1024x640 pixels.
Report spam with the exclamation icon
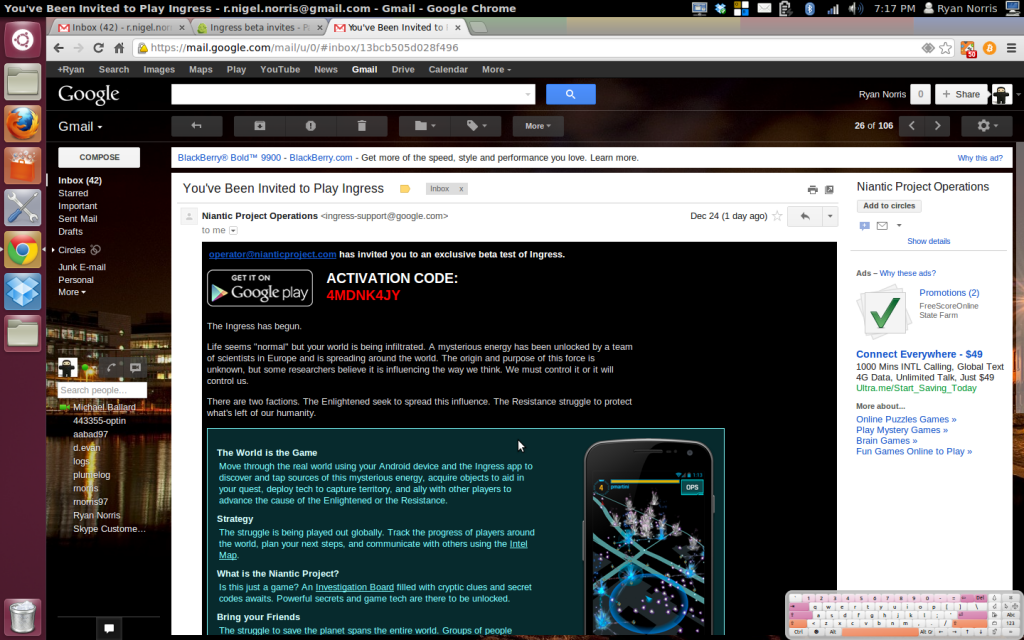tap(311, 126)
